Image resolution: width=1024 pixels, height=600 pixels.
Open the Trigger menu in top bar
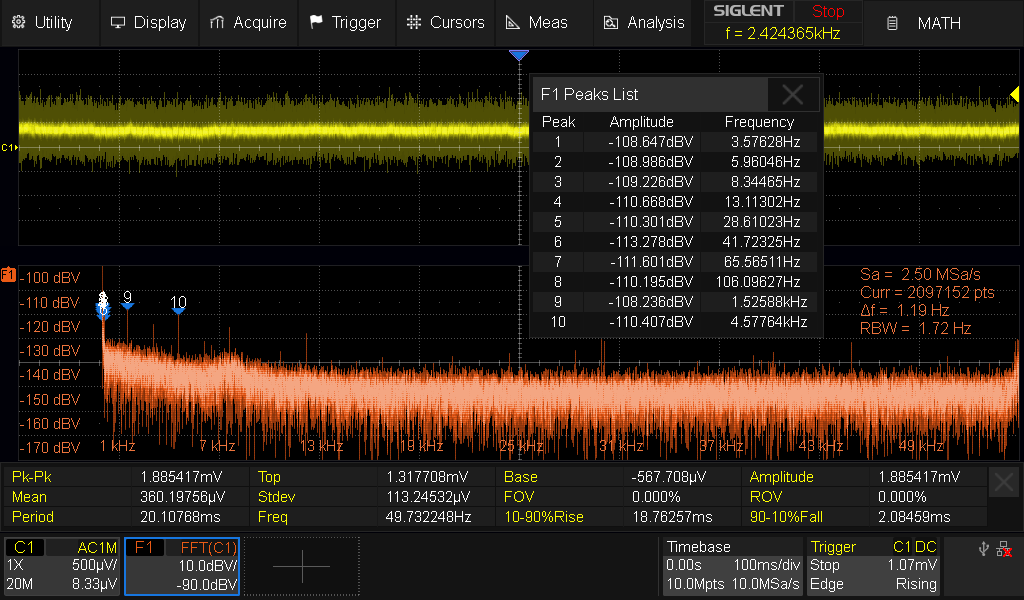(345, 22)
